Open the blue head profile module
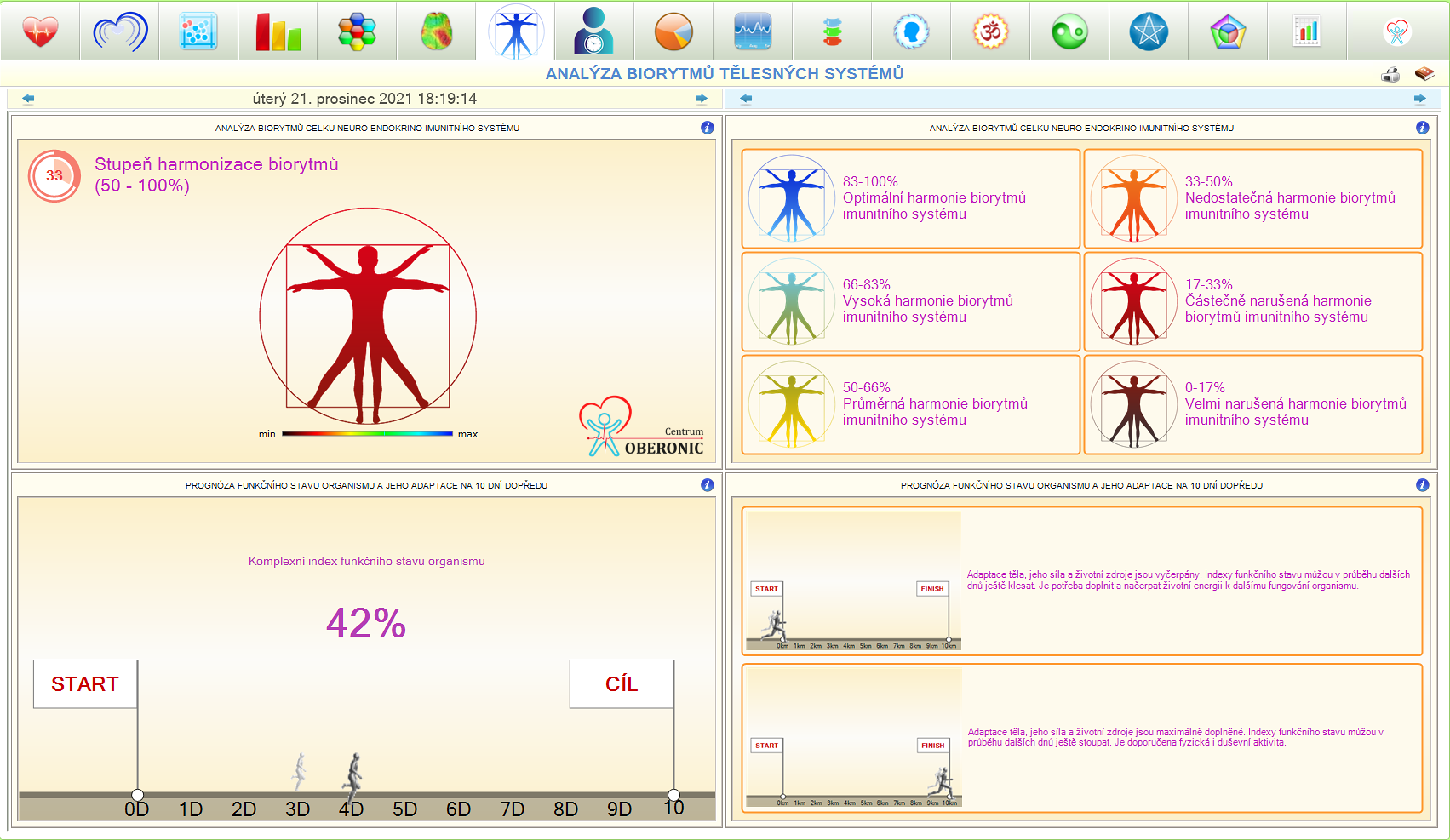This screenshot has height=840, width=1450. click(x=911, y=31)
